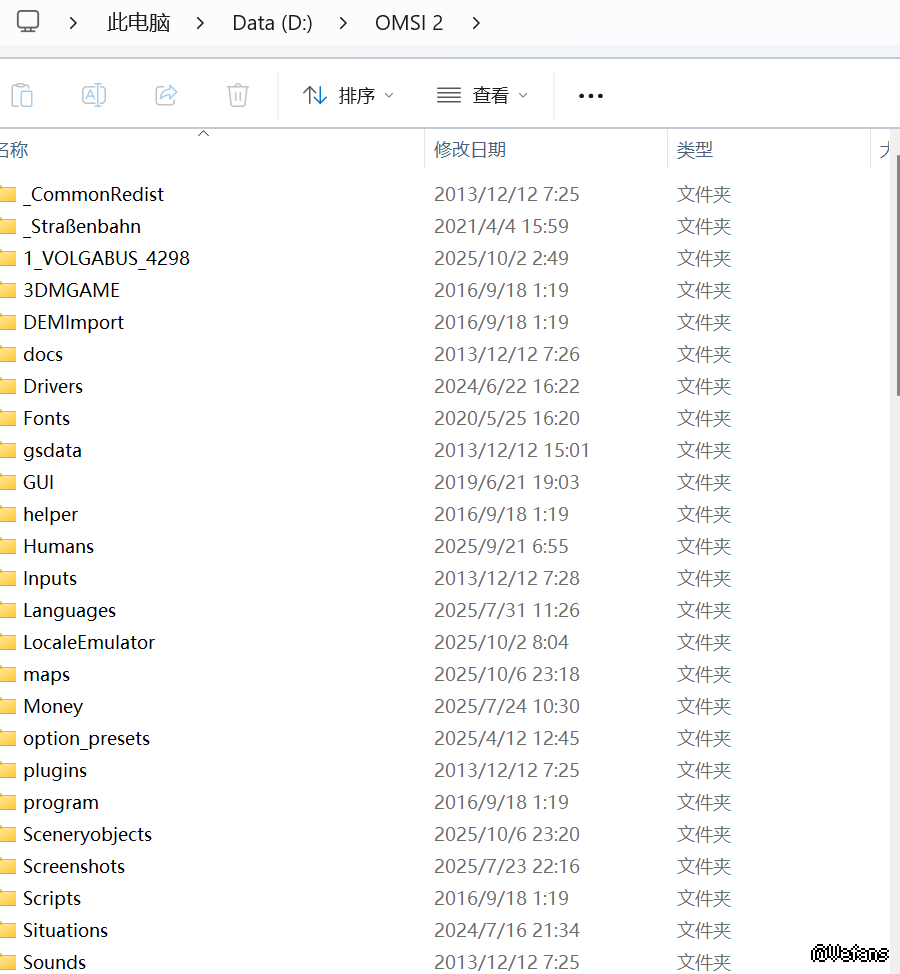Open the 排序 sort dropdown
This screenshot has height=974, width=900.
coord(348,96)
